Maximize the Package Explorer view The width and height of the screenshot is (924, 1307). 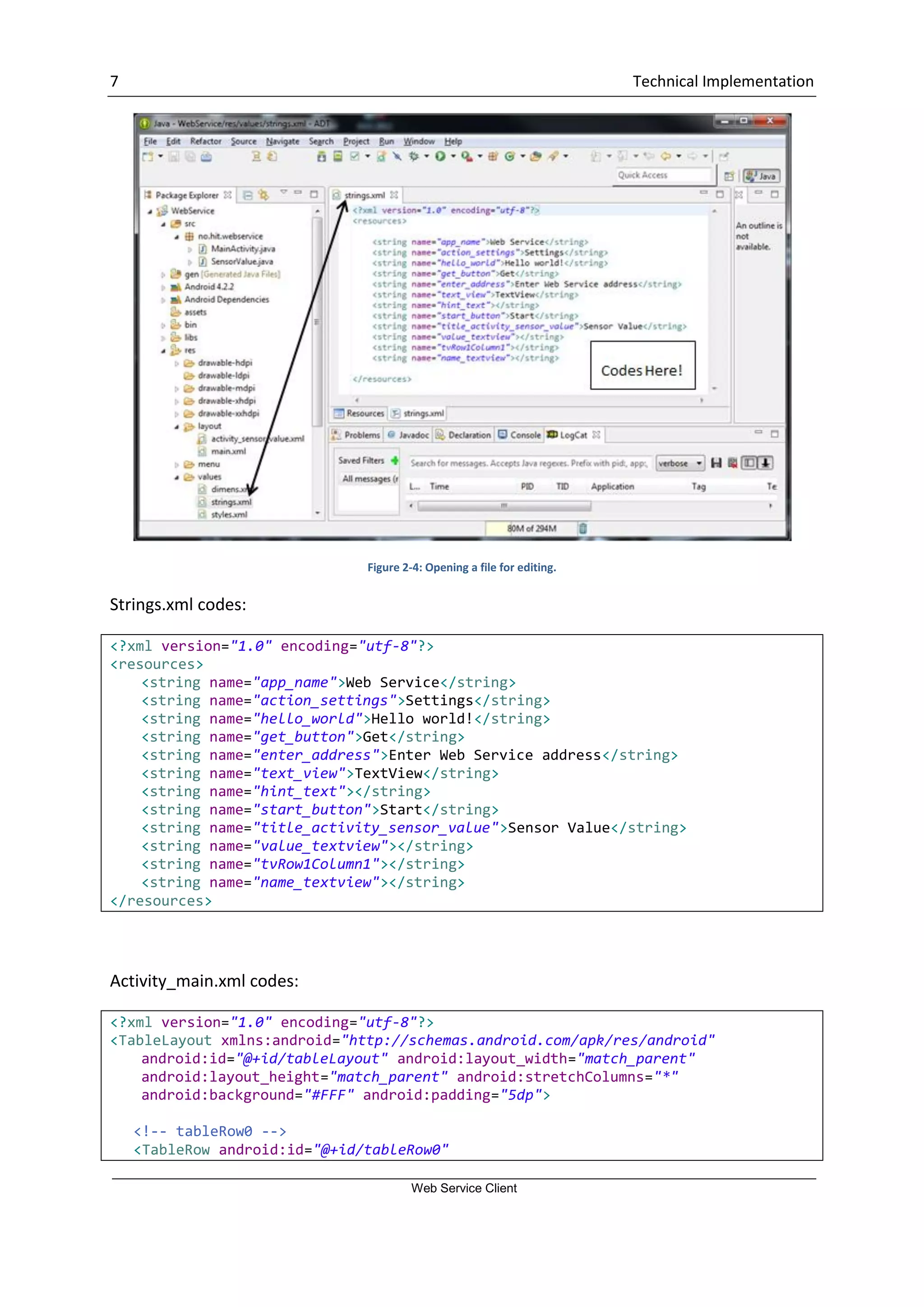click(x=314, y=194)
